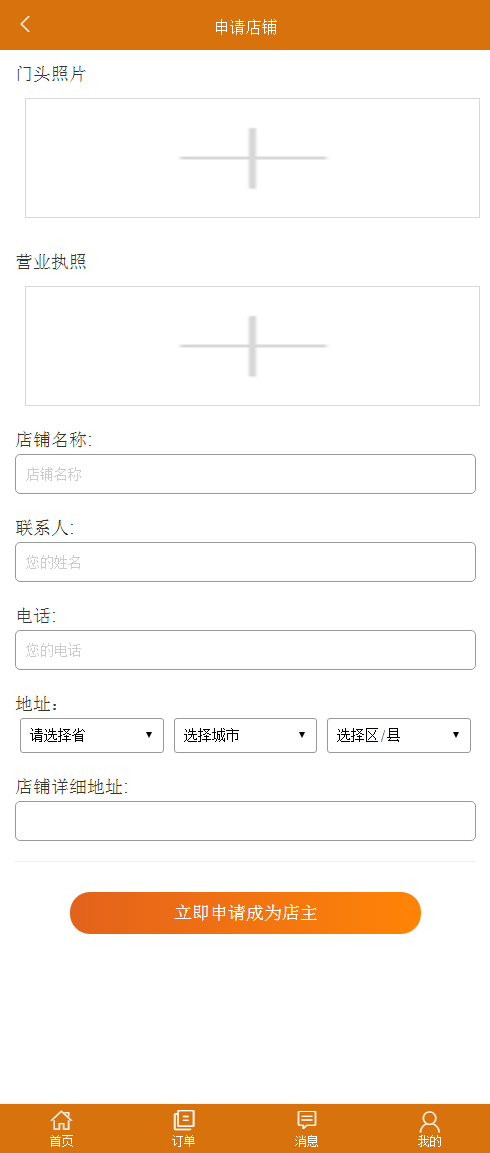Screen dimensions: 490x1153
Task: Focus the phone number input field
Action: (245, 650)
